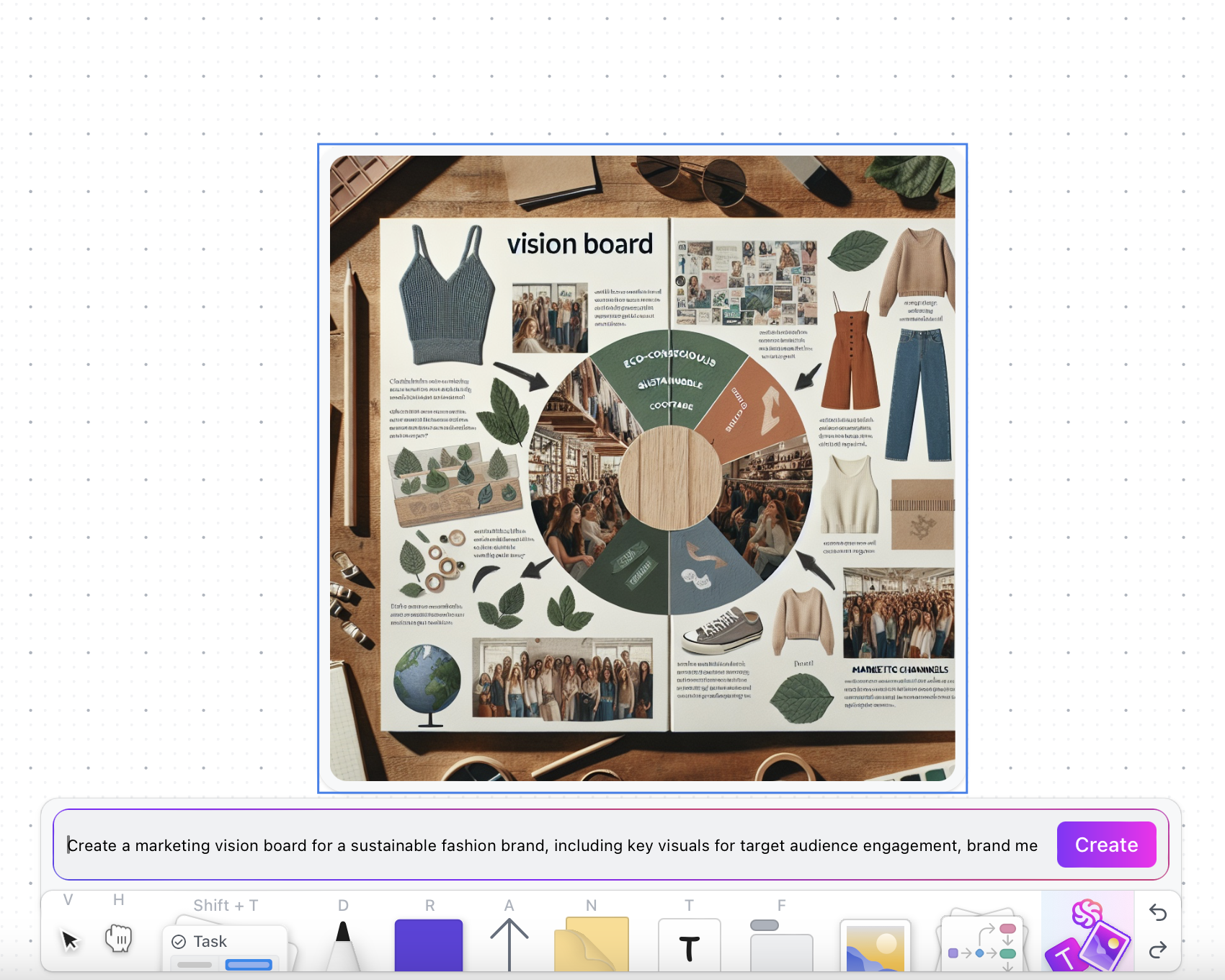Click the blue progress pill in Task preview
Viewport: 1225px width, 980px height.
pos(249,964)
